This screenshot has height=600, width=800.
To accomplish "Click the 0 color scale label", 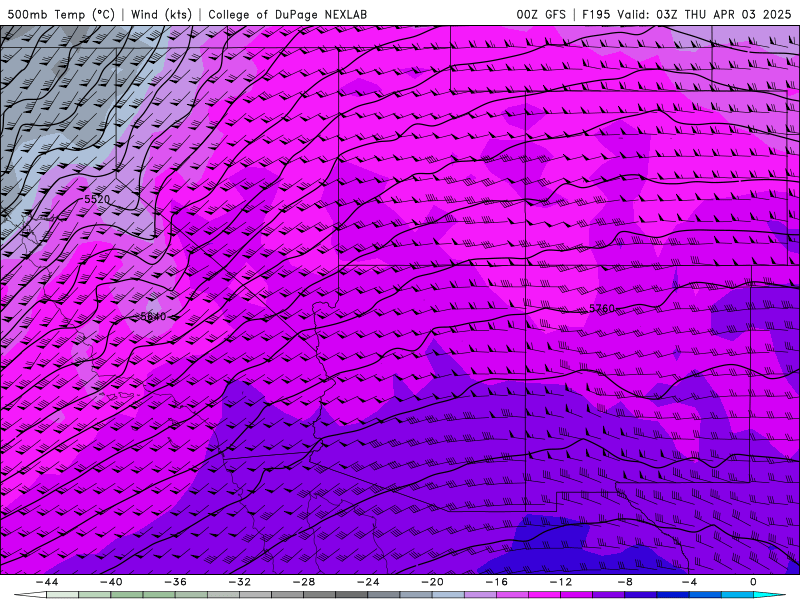I will pyautogui.click(x=754, y=582).
